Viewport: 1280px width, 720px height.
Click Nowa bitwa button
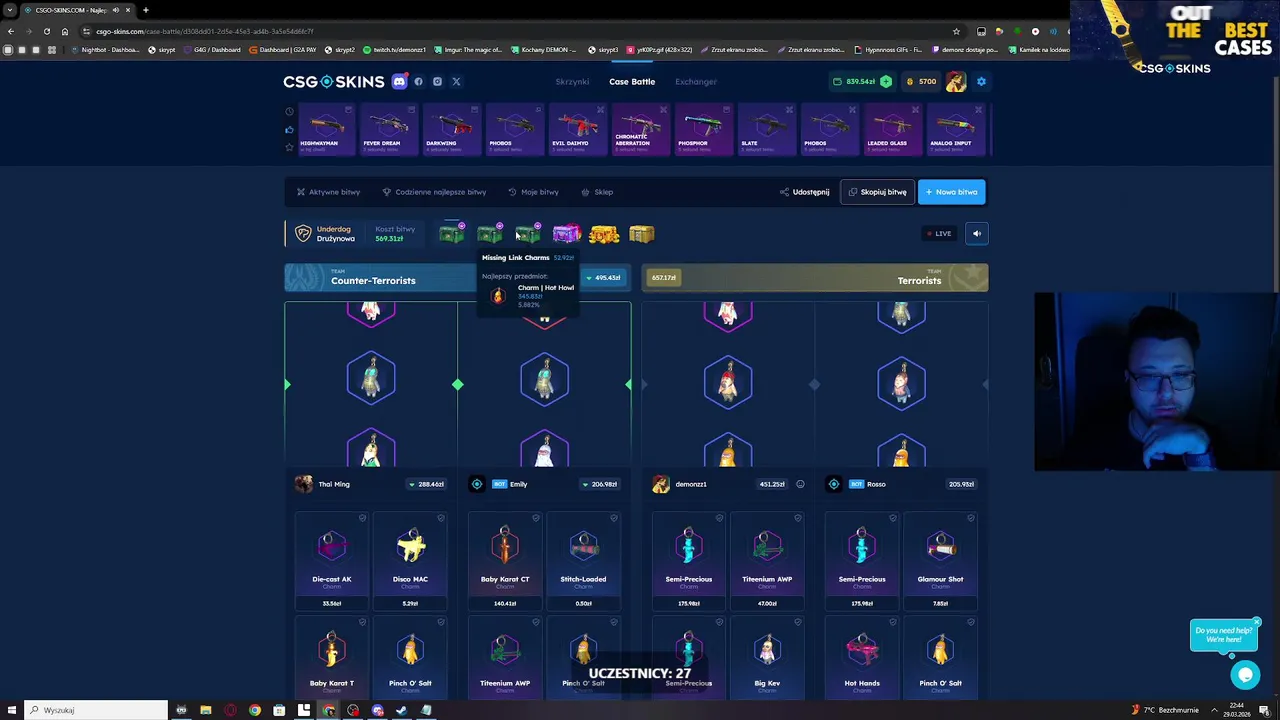pyautogui.click(x=951, y=192)
